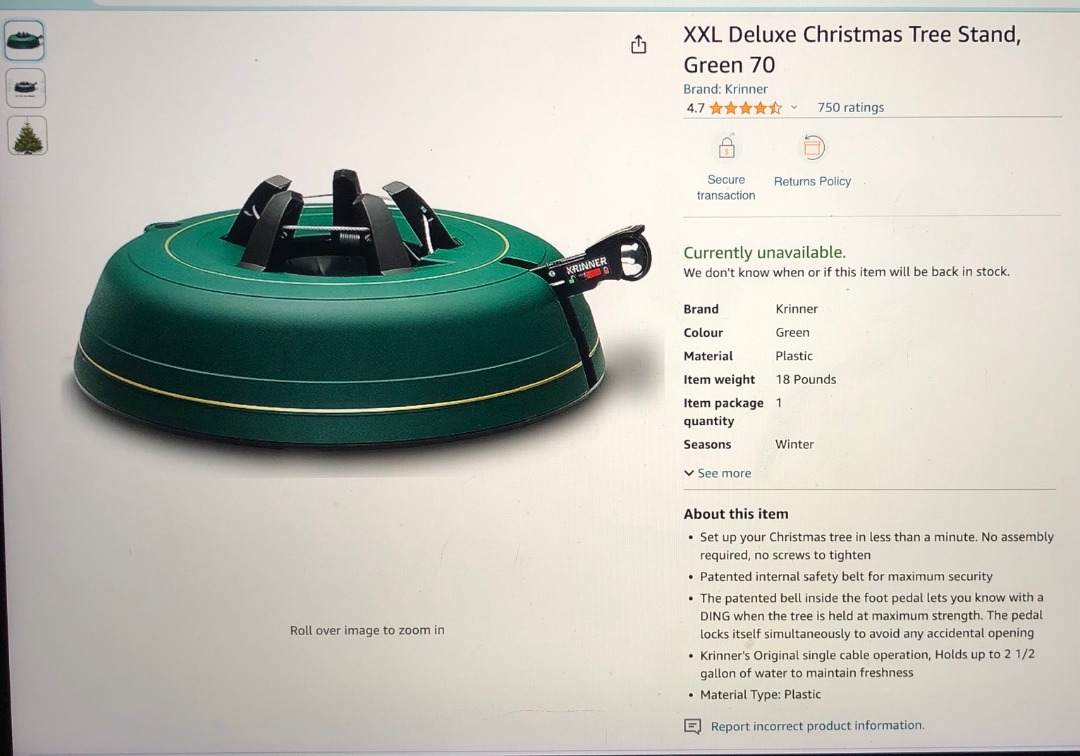The image size is (1080, 756).
Task: Click the report incorrect information speech icon
Action: point(692,726)
